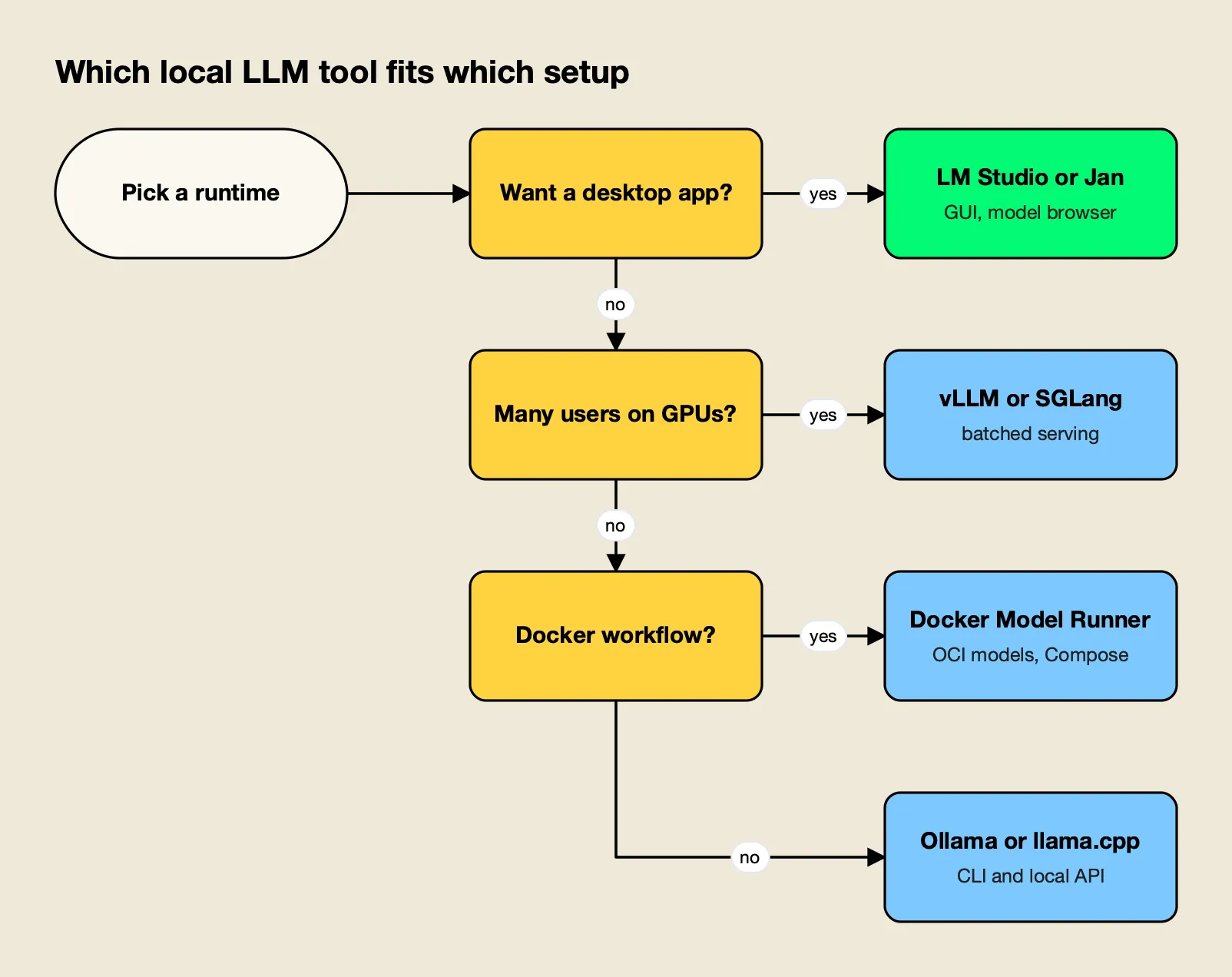Click 'no' label below 'Want a desktop app?'

click(615, 304)
